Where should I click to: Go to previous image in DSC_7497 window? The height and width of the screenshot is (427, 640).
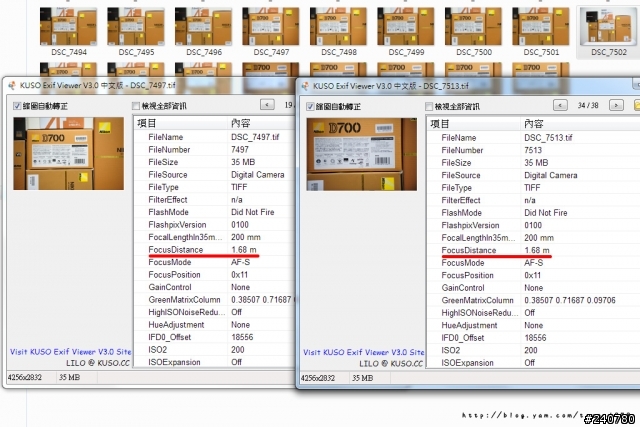pyautogui.click(x=267, y=105)
